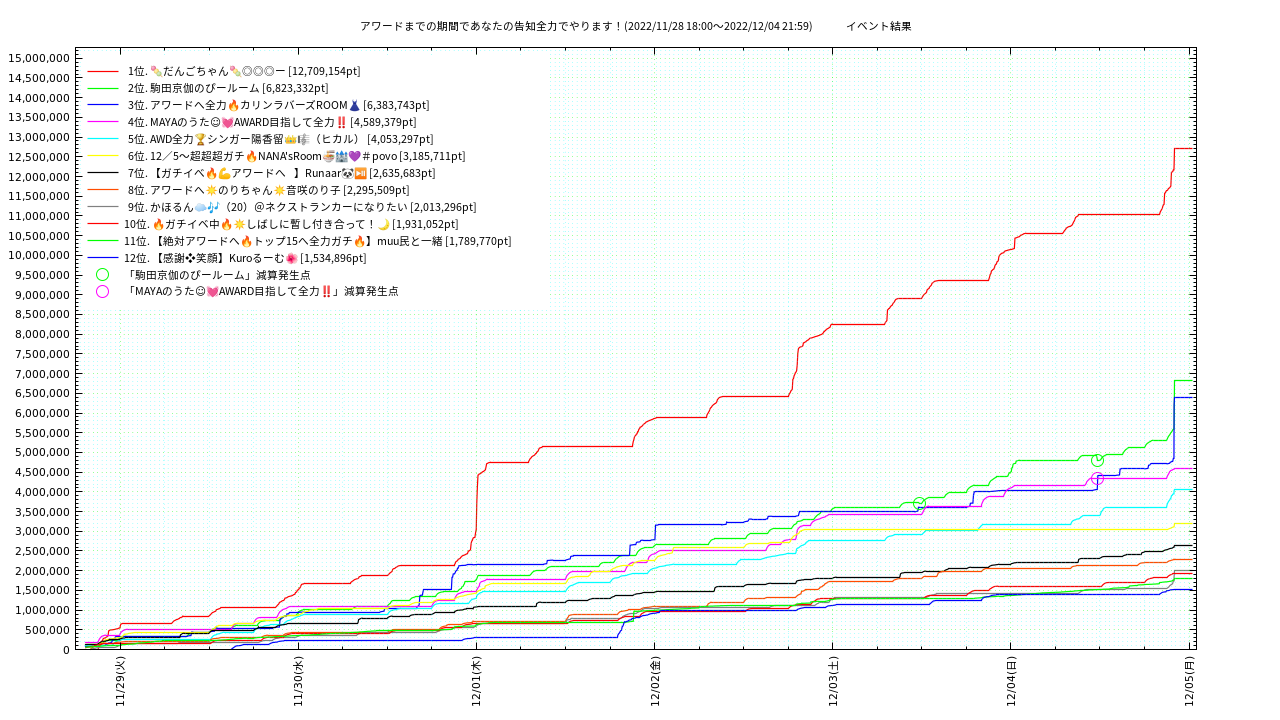
Task: Click the magenta circle marker in the legend
Action: 102,292
